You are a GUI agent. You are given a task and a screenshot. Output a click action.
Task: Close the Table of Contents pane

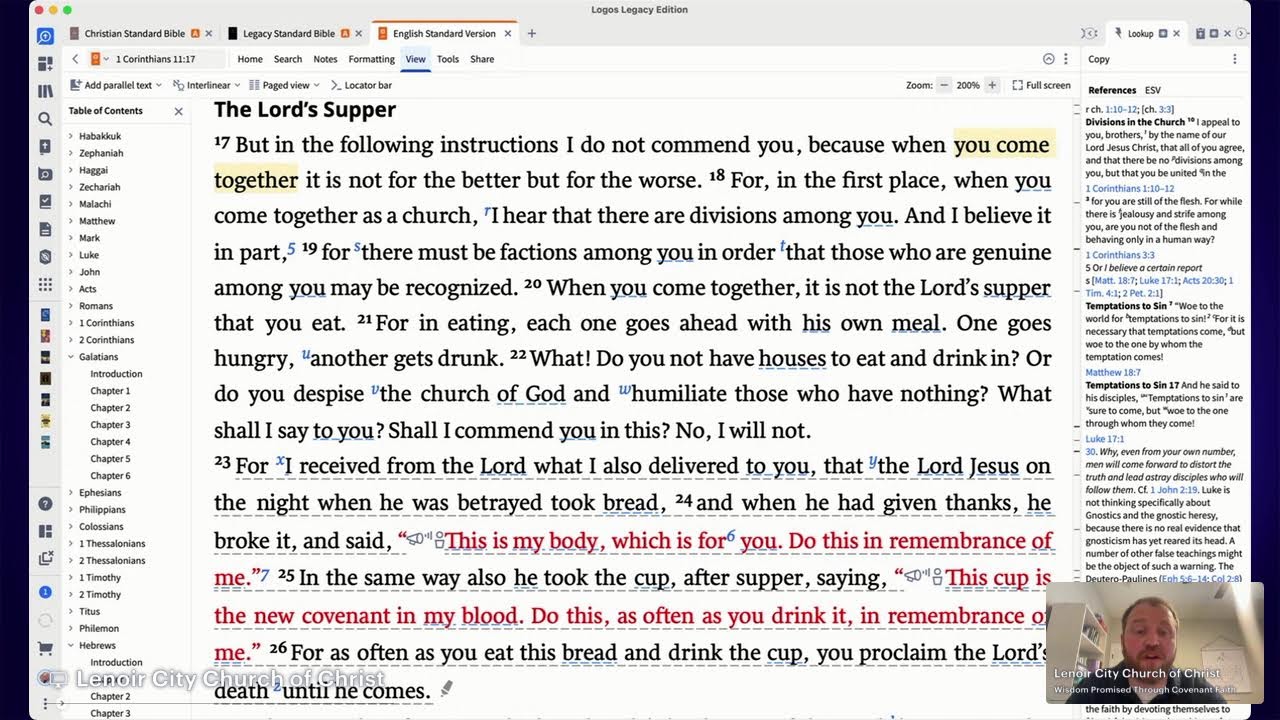179,111
